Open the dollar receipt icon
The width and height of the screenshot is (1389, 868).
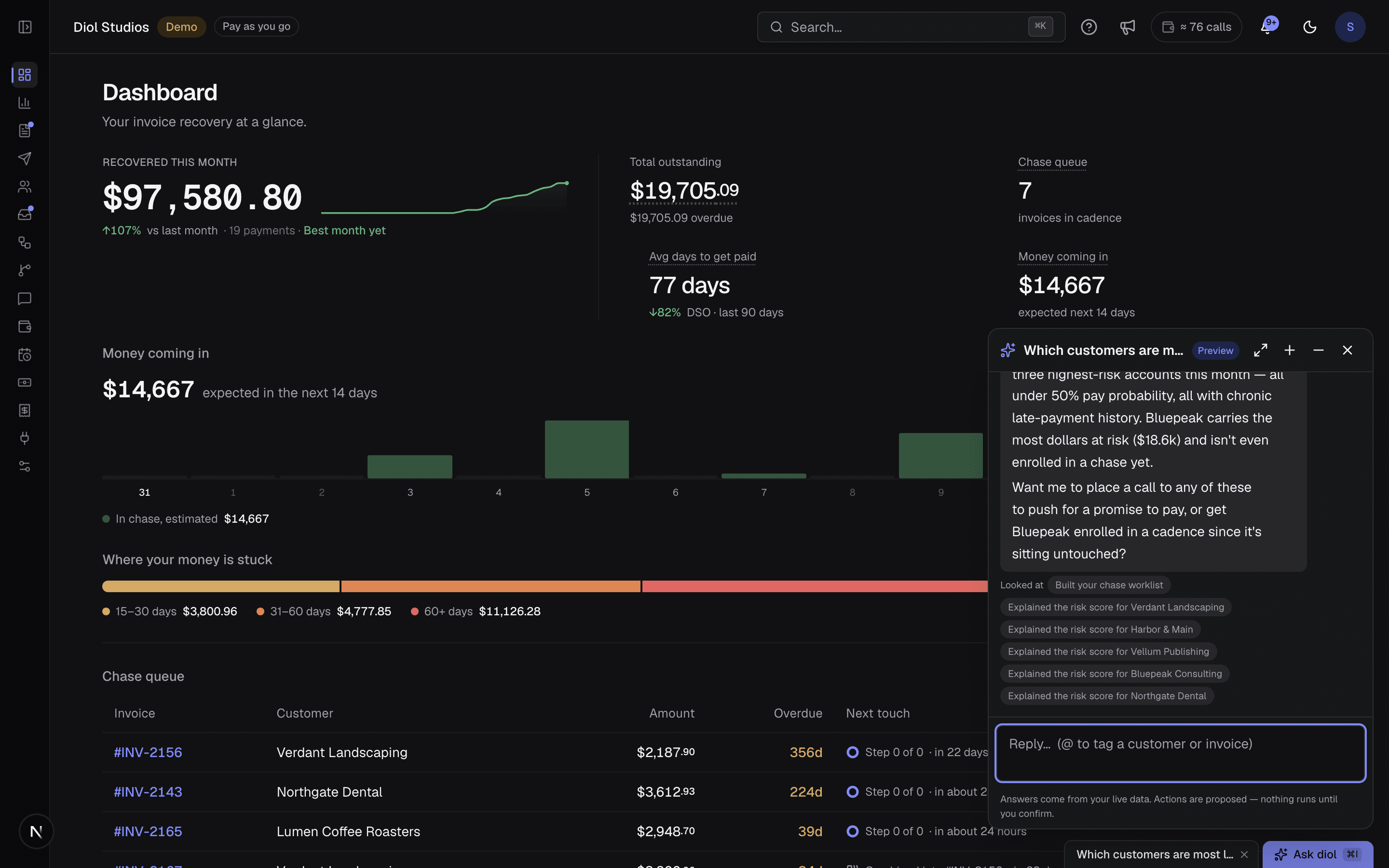(25, 410)
